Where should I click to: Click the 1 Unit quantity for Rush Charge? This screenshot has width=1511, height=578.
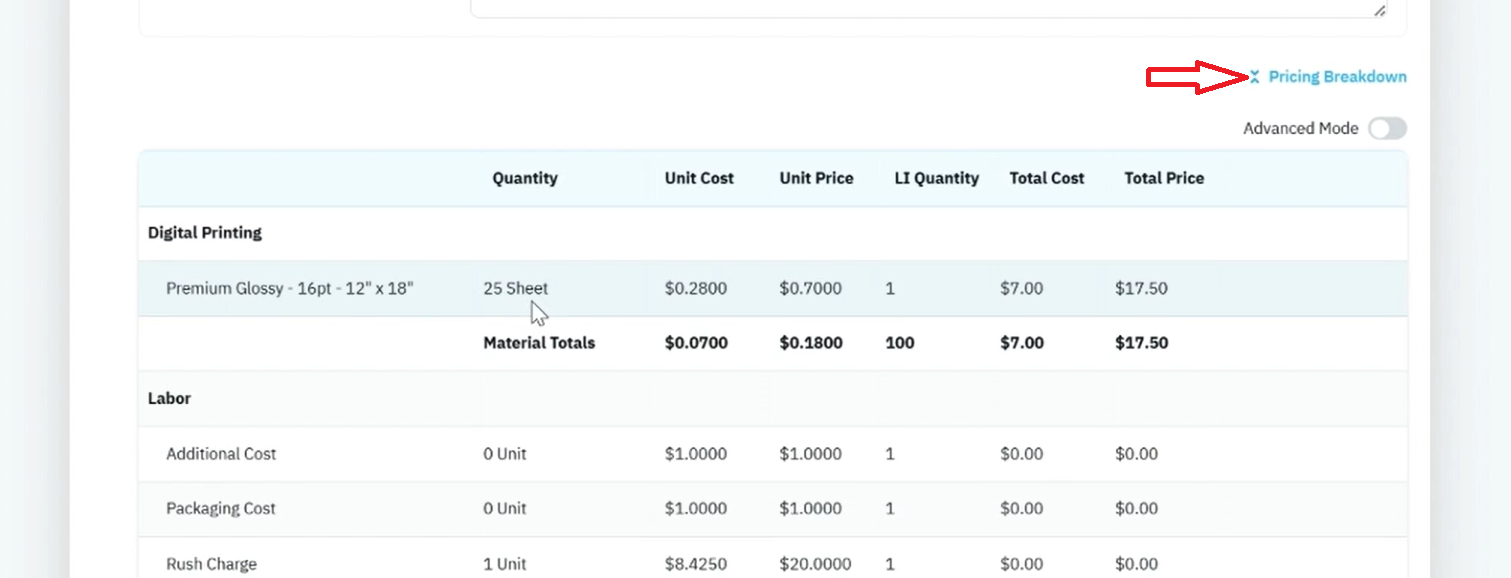(x=505, y=564)
